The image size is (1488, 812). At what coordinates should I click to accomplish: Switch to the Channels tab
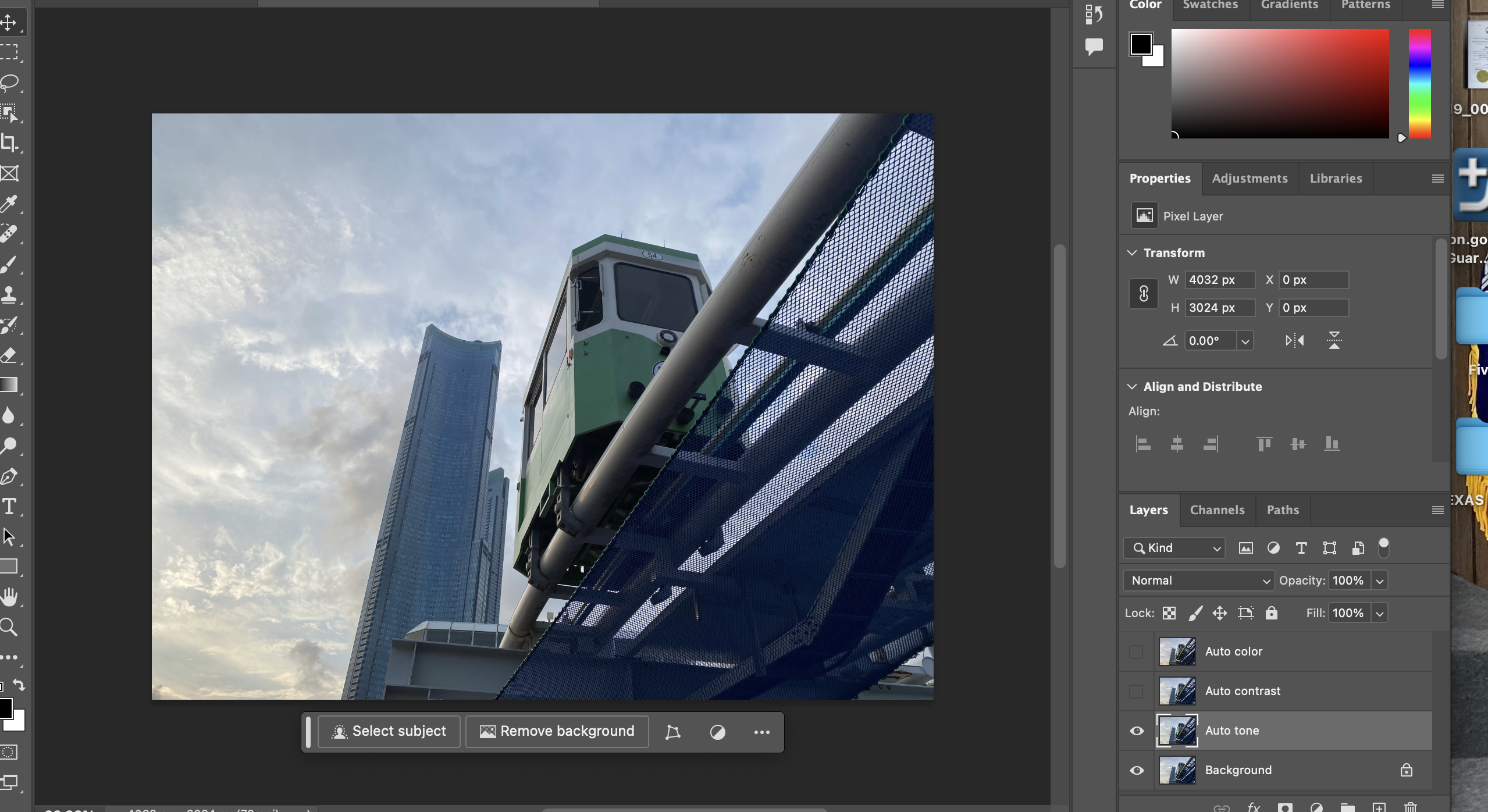tap(1217, 510)
